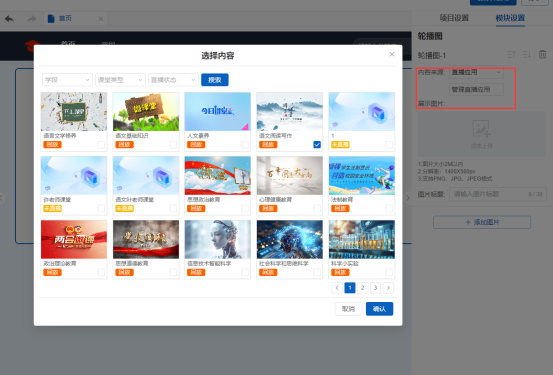The width and height of the screenshot is (553, 375).
Task: Click the 点击上传 image upload area
Action: click(482, 134)
